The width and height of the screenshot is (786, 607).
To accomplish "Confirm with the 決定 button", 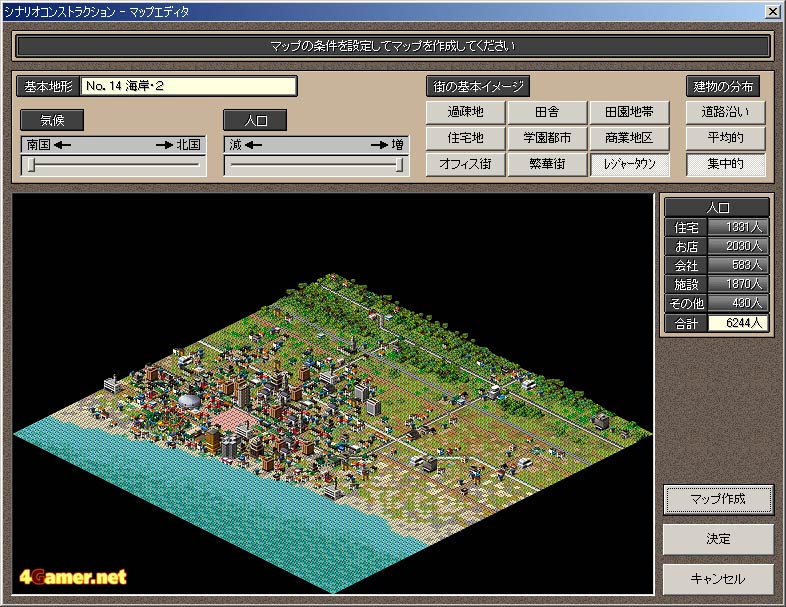I will pyautogui.click(x=718, y=539).
